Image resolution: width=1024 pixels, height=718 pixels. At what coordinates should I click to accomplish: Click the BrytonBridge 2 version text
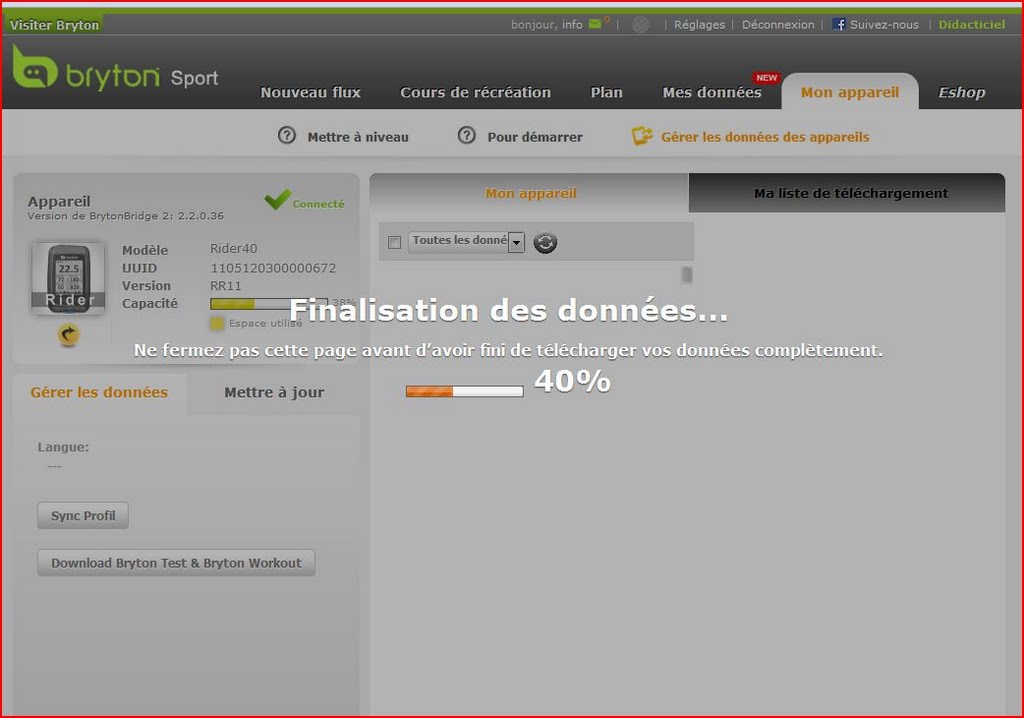point(125,216)
